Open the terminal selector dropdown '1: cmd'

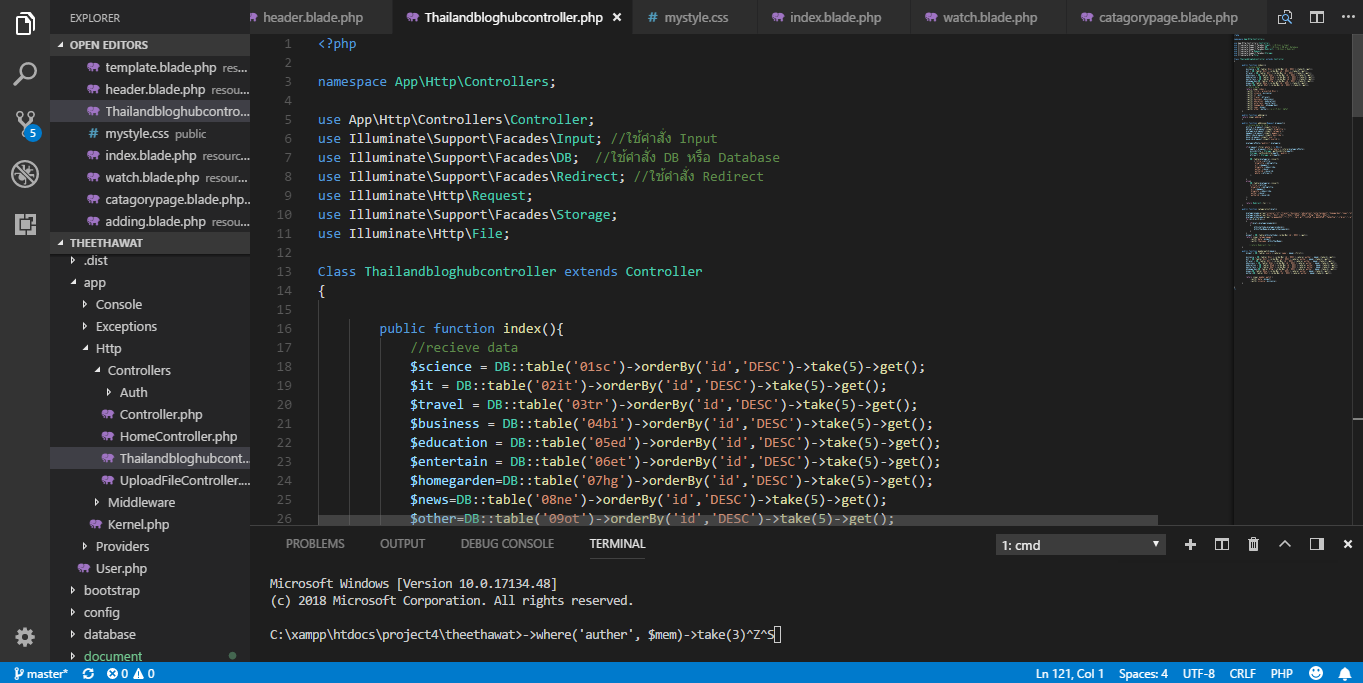tap(1081, 545)
